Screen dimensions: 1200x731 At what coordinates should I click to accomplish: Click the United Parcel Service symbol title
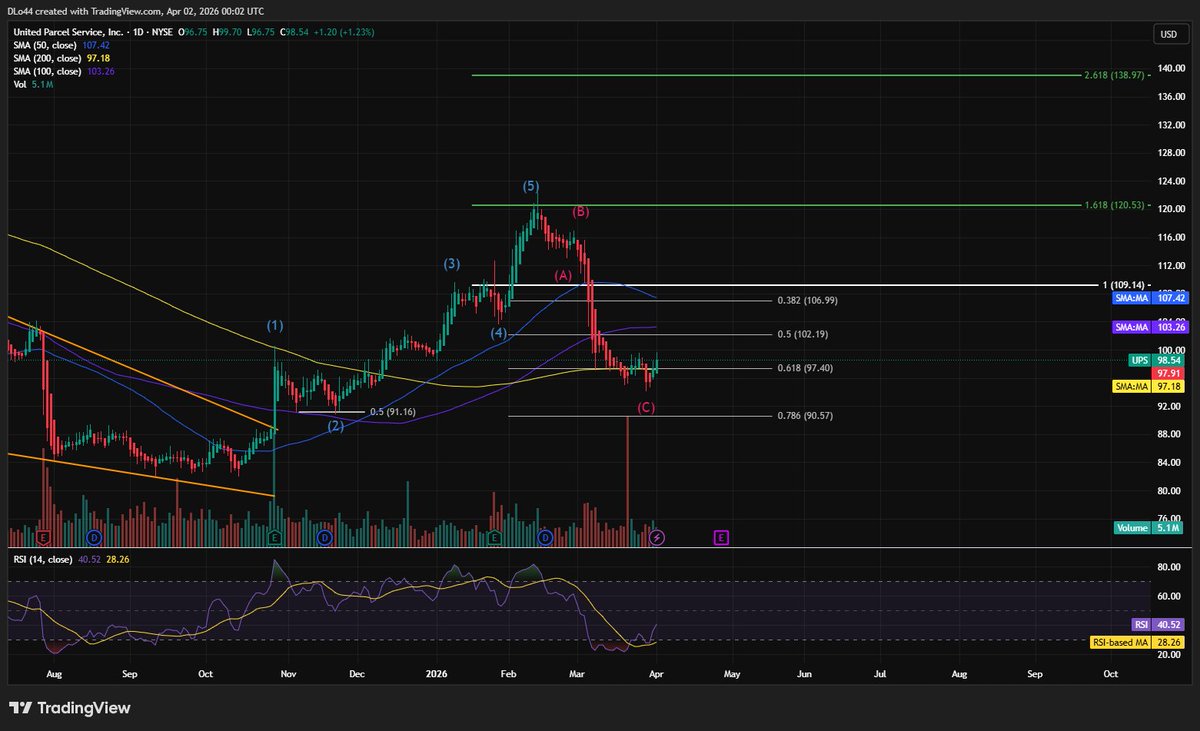pos(66,33)
